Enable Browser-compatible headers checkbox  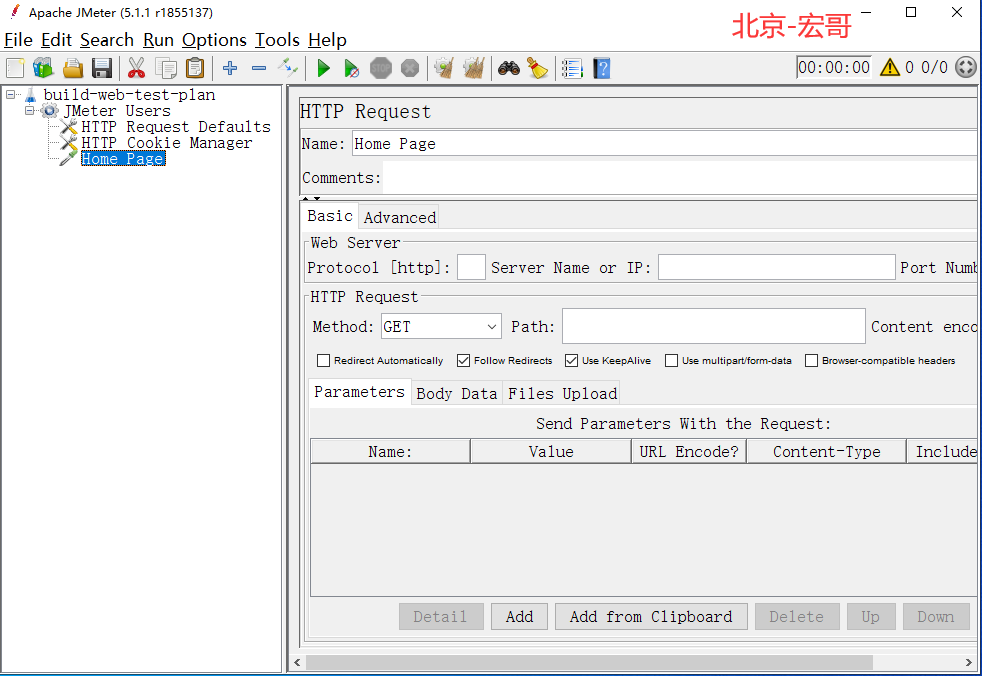(811, 360)
